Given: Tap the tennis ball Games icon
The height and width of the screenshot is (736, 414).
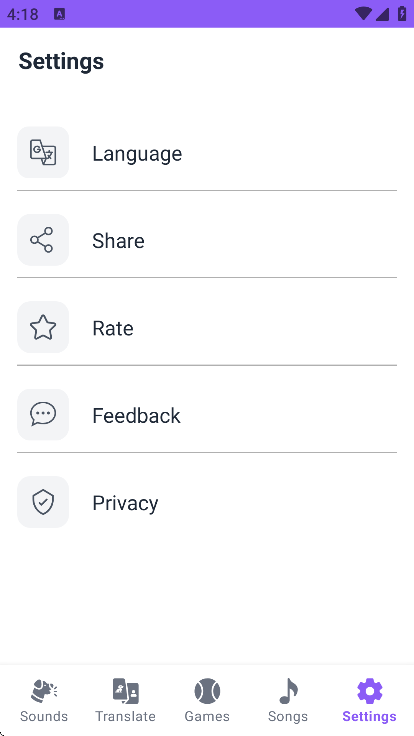Looking at the screenshot, I should (207, 691).
